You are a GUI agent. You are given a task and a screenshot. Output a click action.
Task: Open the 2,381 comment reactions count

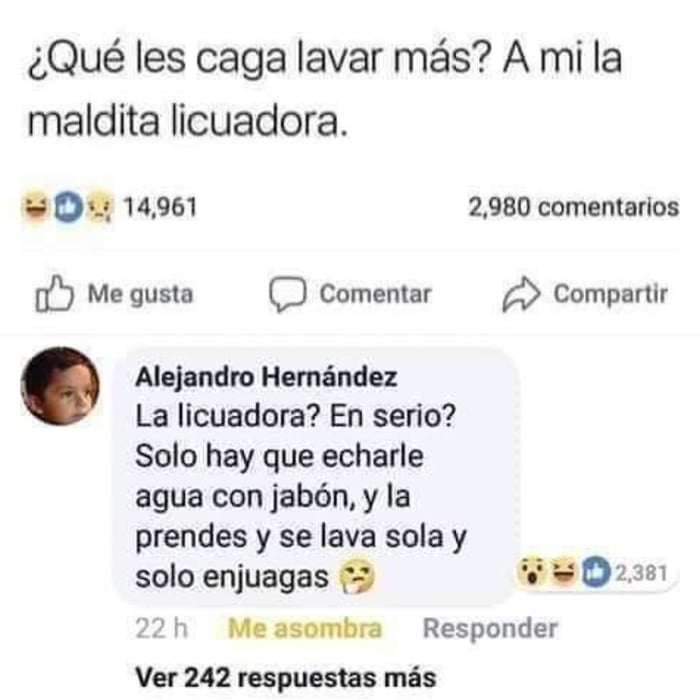[642, 573]
